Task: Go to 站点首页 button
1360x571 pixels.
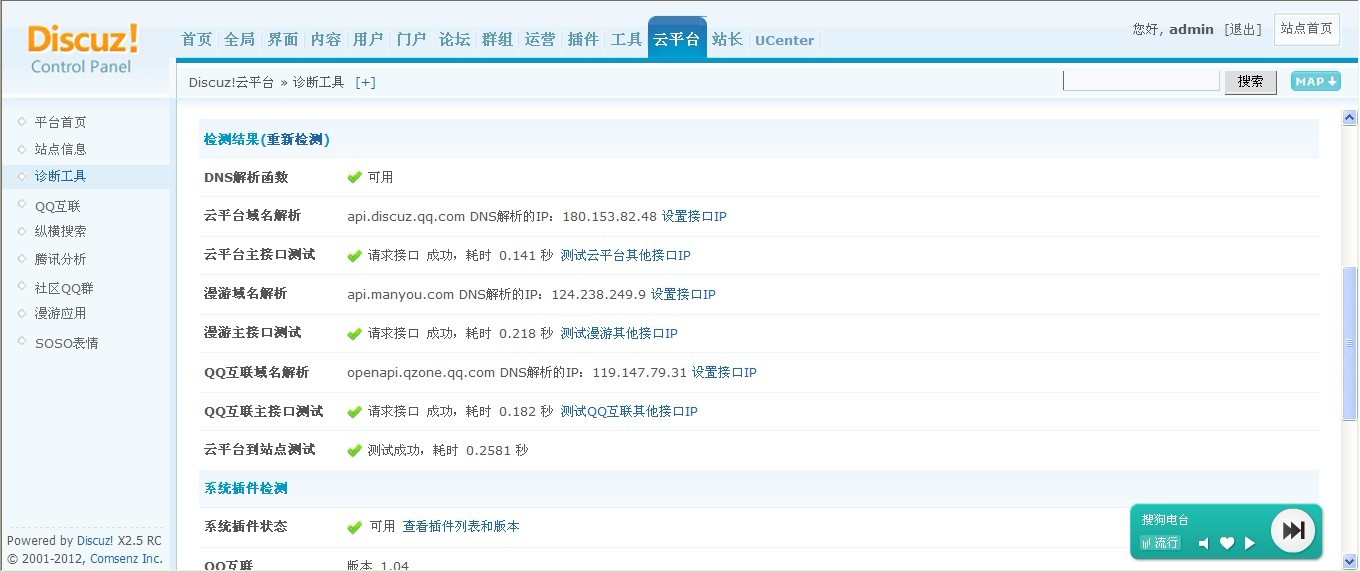Action: coord(1307,29)
